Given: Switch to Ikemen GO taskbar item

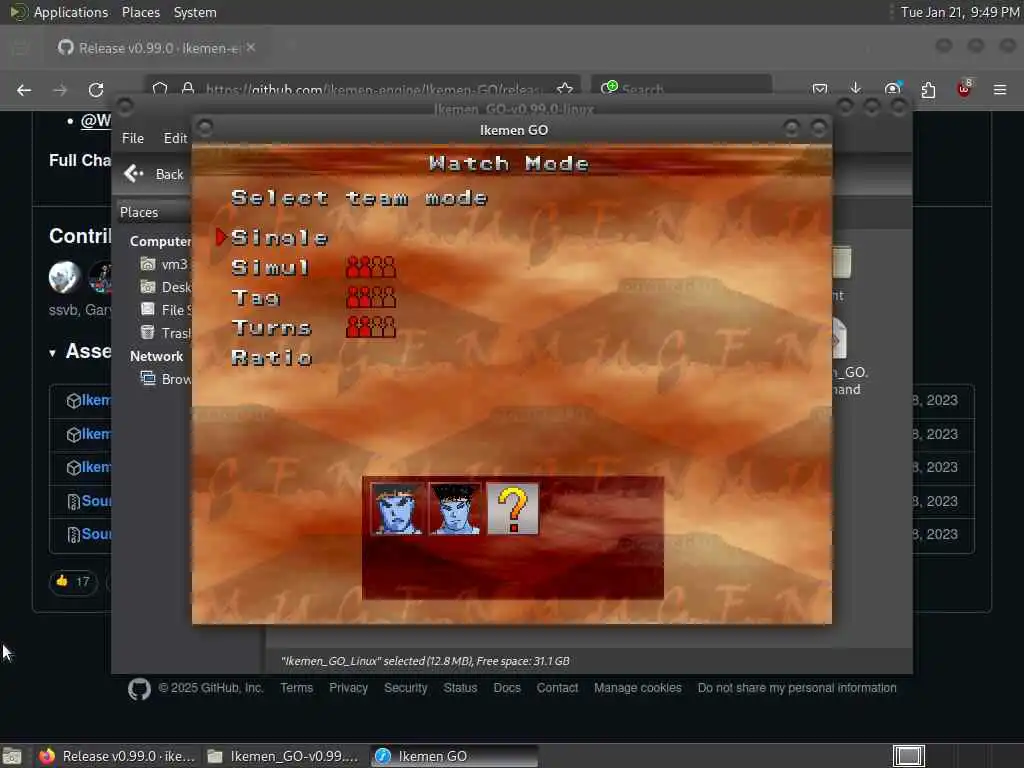Looking at the screenshot, I should pos(455,756).
